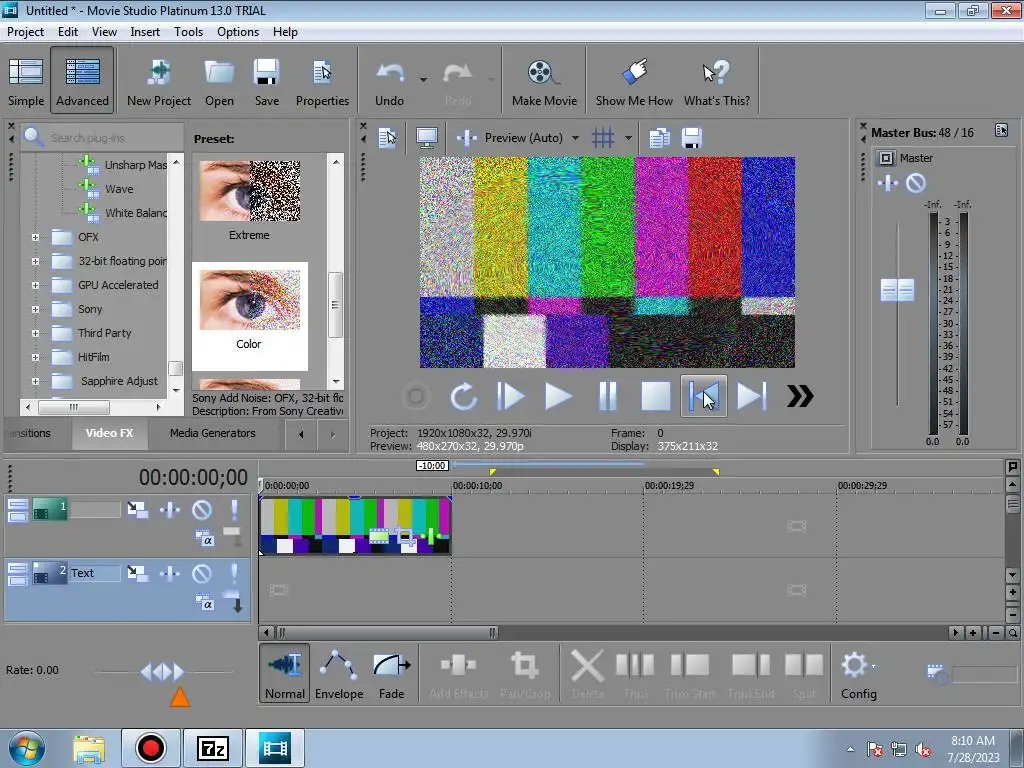Expand the 32-bit floating point folder
Screen dimensions: 1024x768
[35, 261]
